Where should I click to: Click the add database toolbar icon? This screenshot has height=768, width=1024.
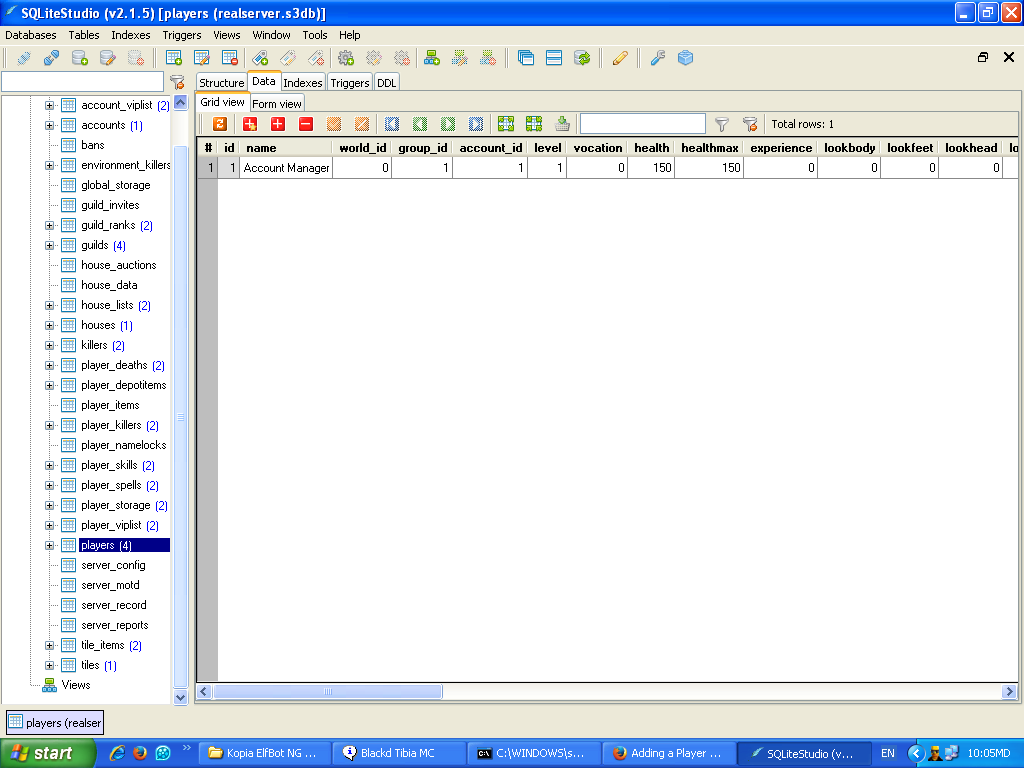[80, 58]
